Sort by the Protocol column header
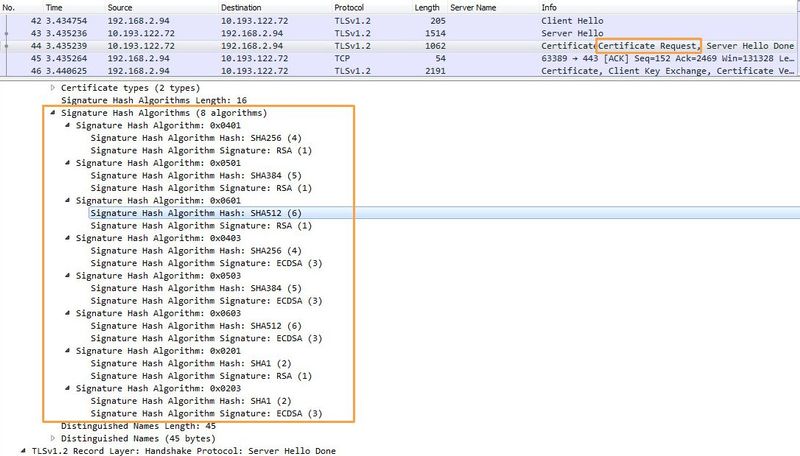This screenshot has width=800, height=456. point(349,8)
